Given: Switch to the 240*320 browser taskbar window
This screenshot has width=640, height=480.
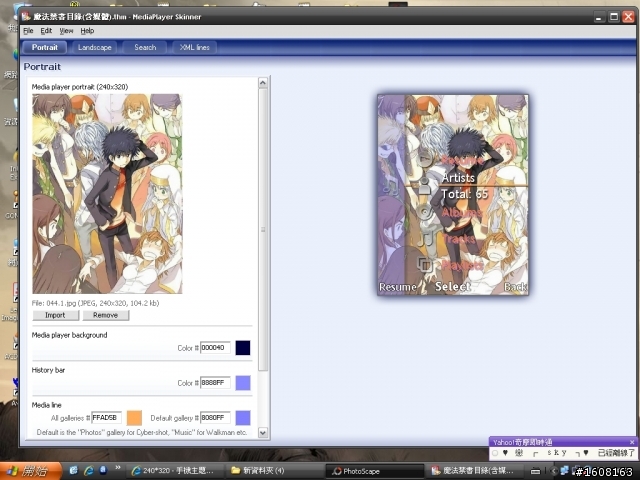Looking at the screenshot, I should pyautogui.click(x=175, y=471).
